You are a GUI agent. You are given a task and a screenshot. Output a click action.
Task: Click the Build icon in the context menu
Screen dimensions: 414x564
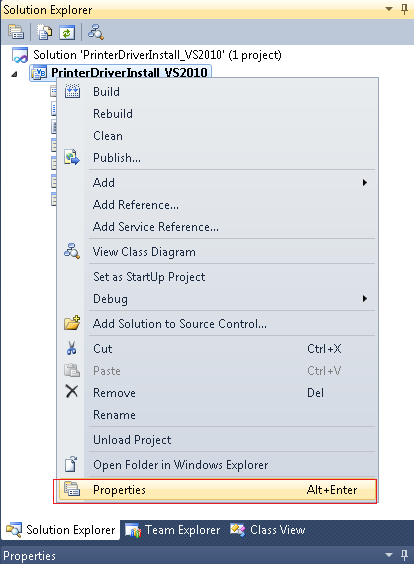pyautogui.click(x=72, y=92)
